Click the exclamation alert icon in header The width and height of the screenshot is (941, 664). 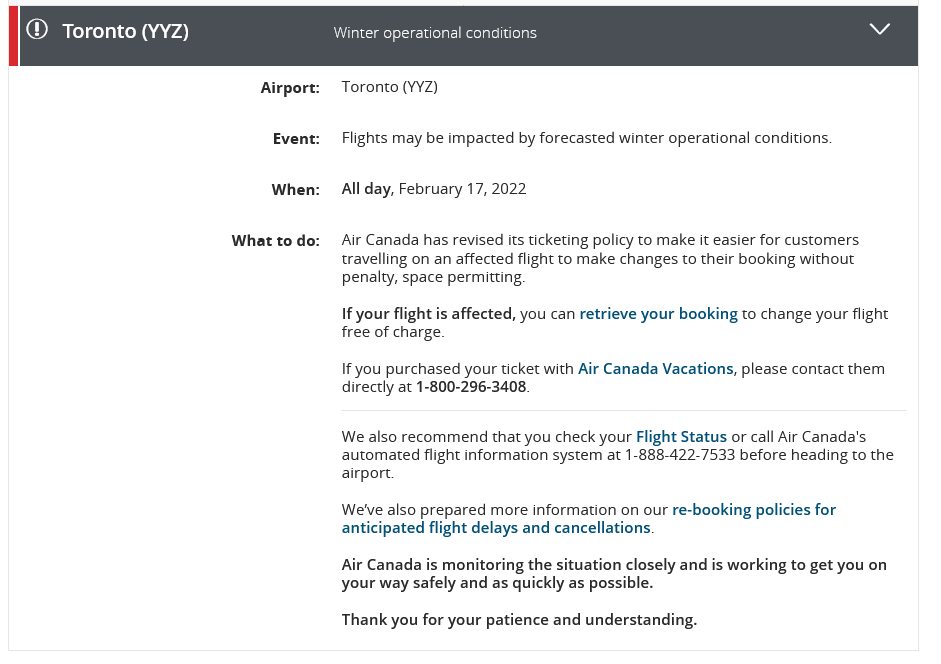(37, 29)
